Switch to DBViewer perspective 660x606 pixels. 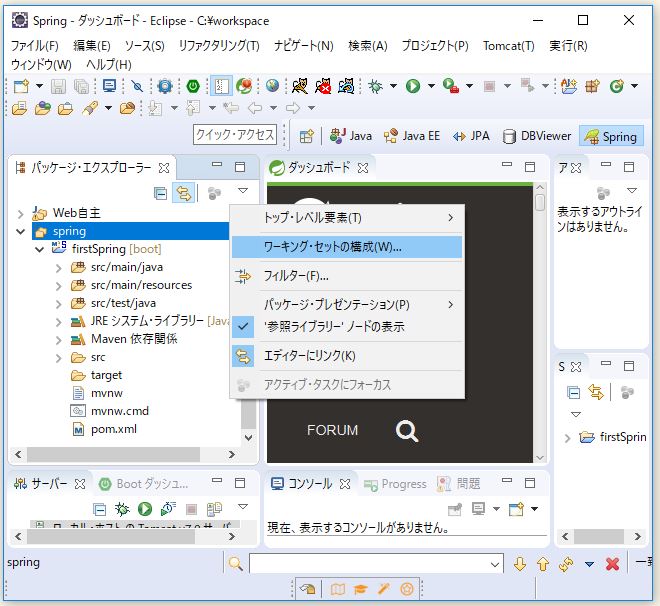(537, 136)
